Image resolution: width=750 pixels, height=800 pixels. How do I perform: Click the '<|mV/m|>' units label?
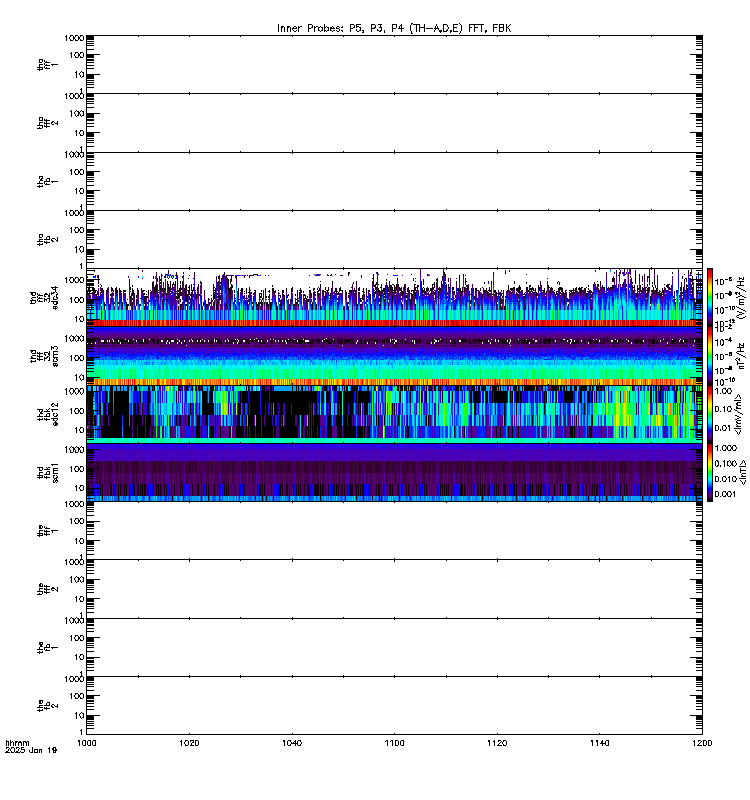(x=739, y=414)
